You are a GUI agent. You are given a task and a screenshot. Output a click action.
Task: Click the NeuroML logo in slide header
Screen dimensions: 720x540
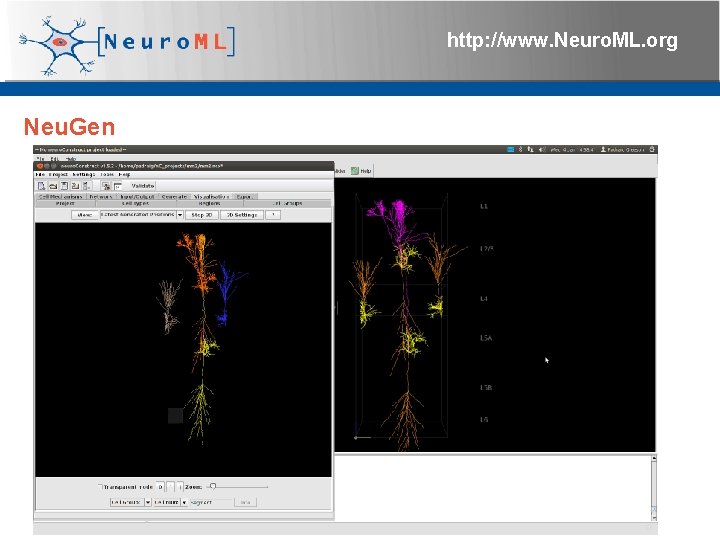(x=127, y=45)
